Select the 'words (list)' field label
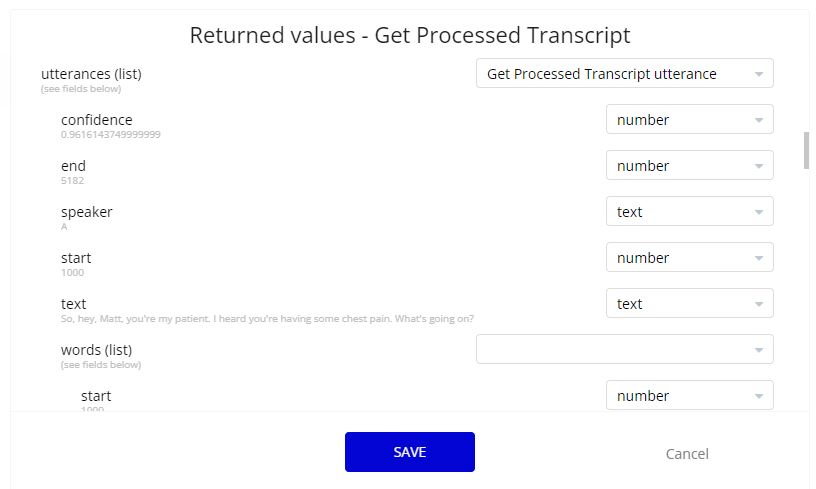This screenshot has height=489, width=816. tap(96, 350)
